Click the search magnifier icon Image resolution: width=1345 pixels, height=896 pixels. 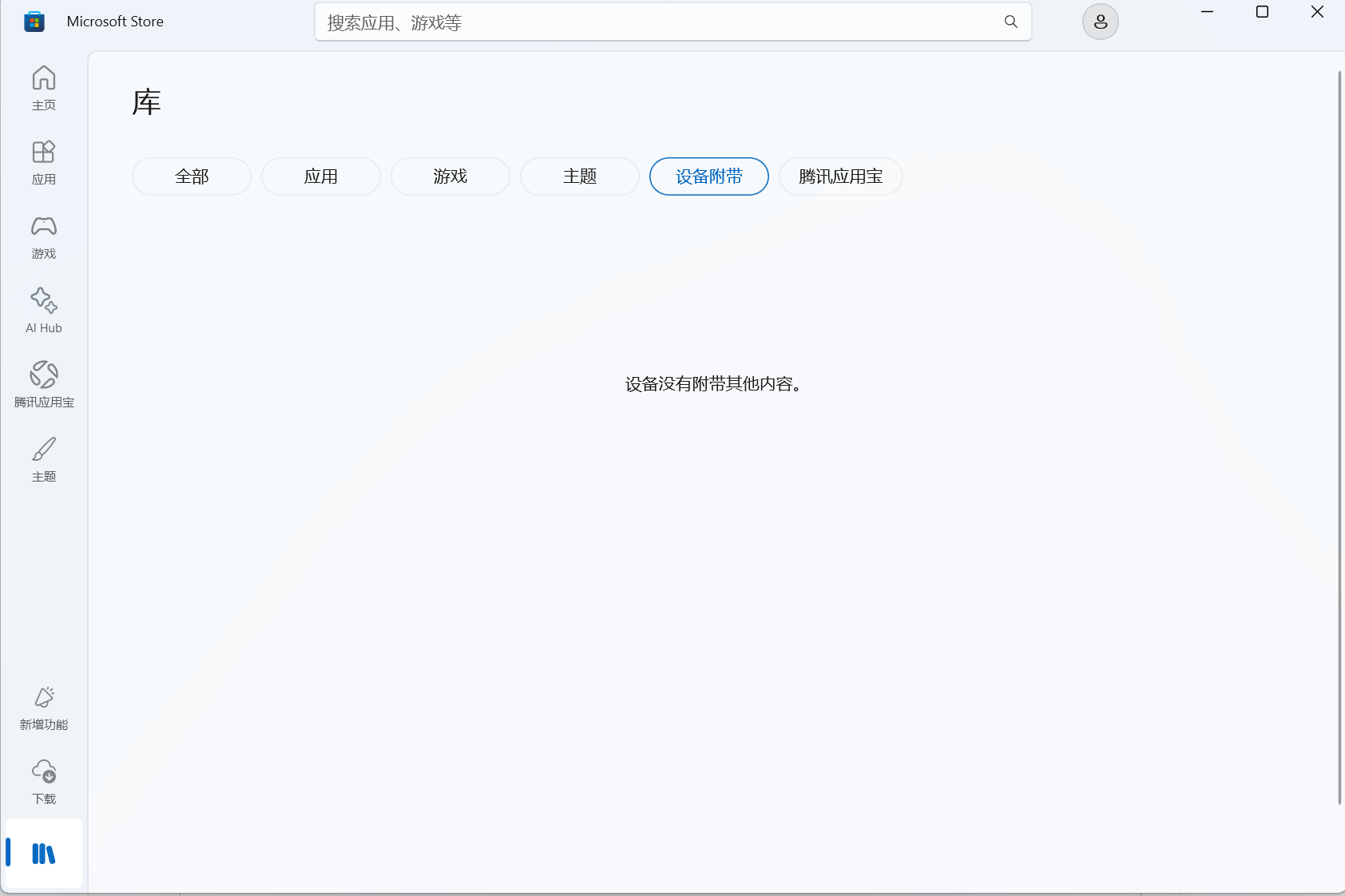pyautogui.click(x=1011, y=22)
